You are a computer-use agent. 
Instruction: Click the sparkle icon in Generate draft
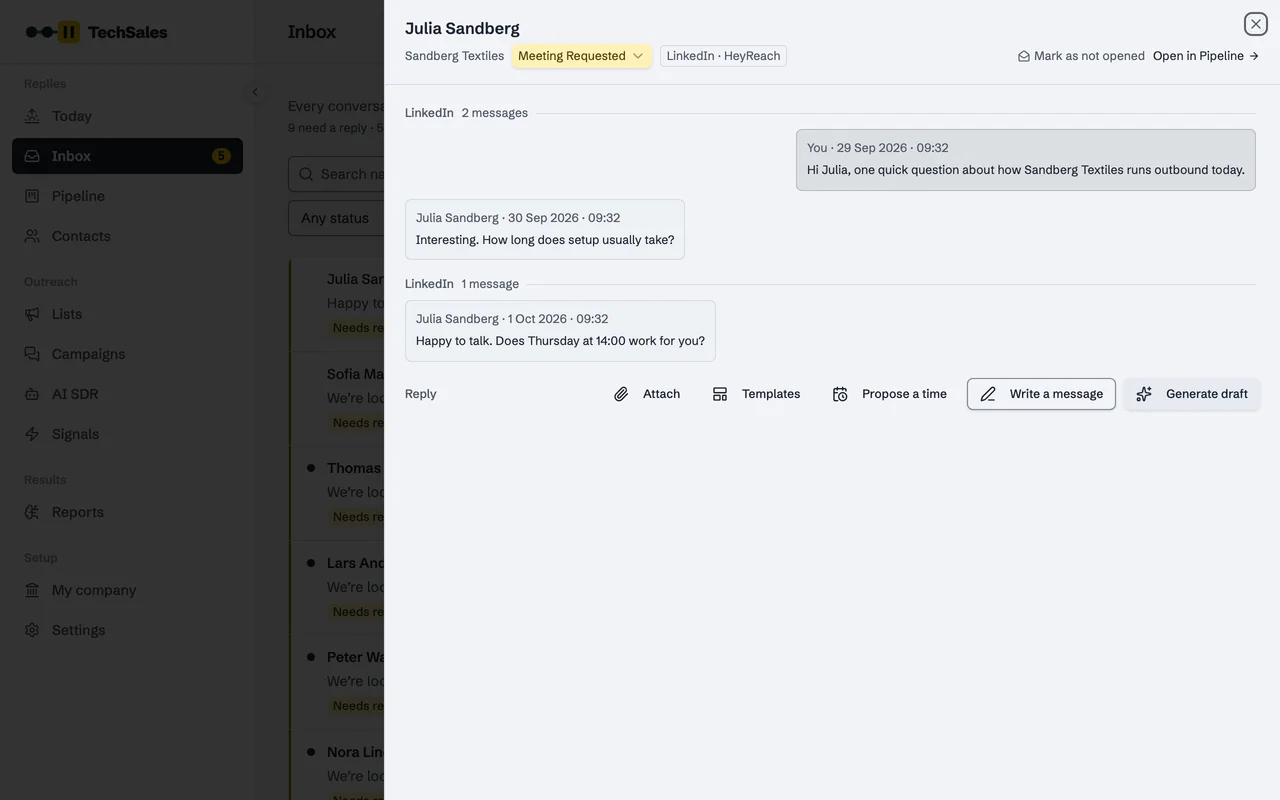point(1144,394)
